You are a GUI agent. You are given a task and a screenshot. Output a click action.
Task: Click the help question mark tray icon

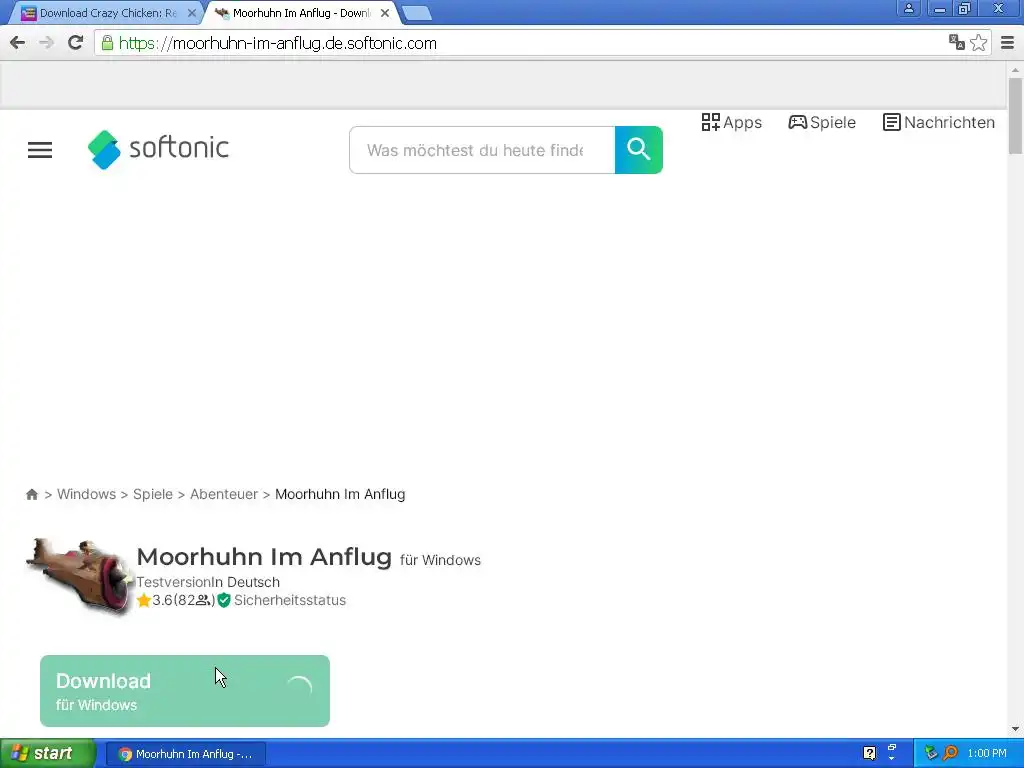869,753
